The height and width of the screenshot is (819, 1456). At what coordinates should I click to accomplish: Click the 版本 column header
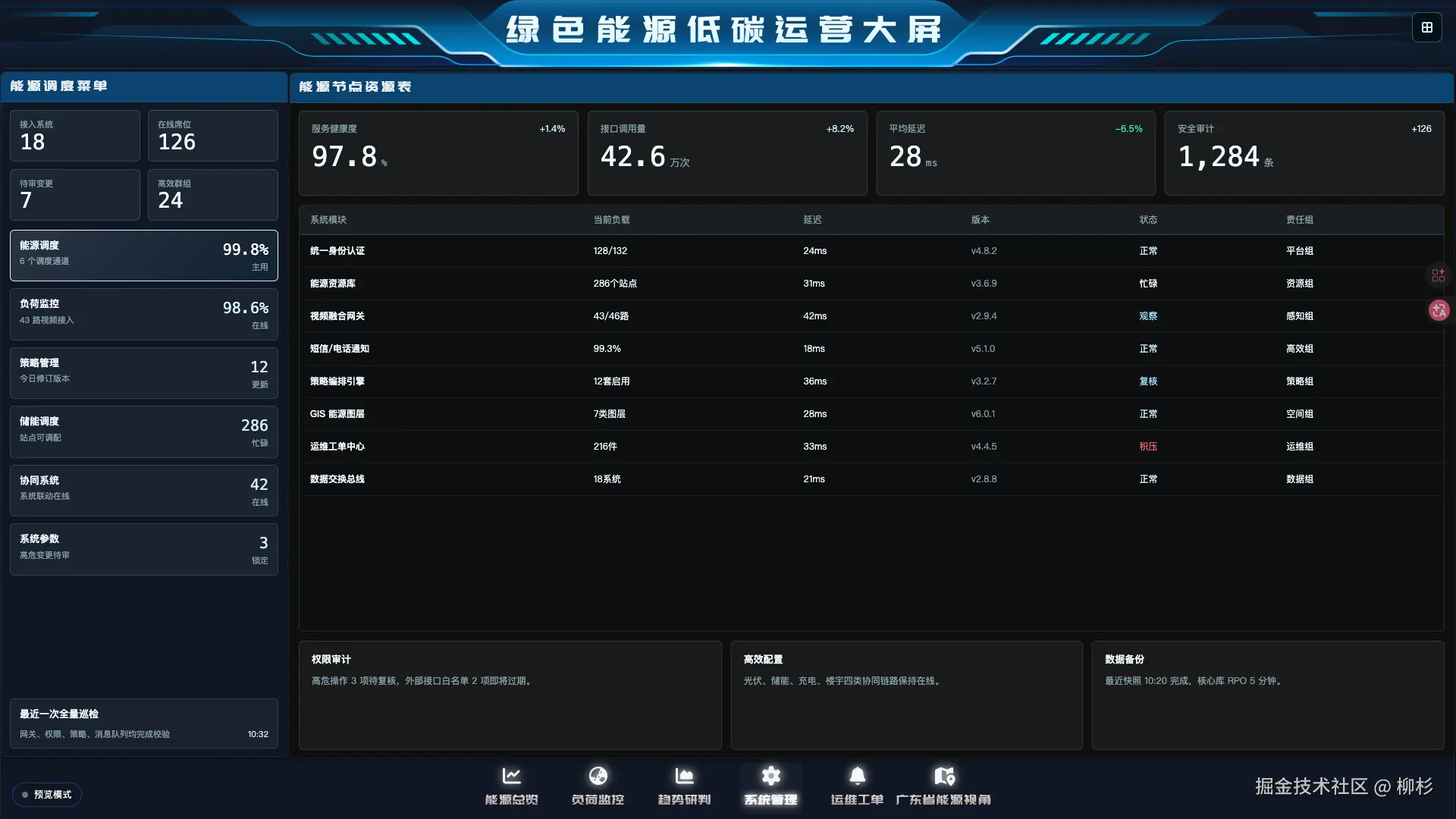pyautogui.click(x=981, y=220)
